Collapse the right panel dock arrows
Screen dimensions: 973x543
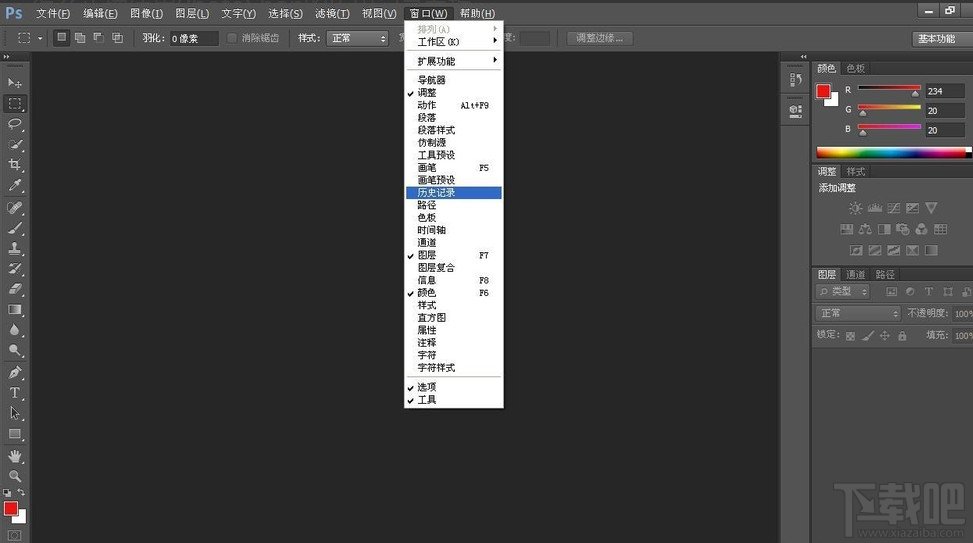[x=804, y=56]
